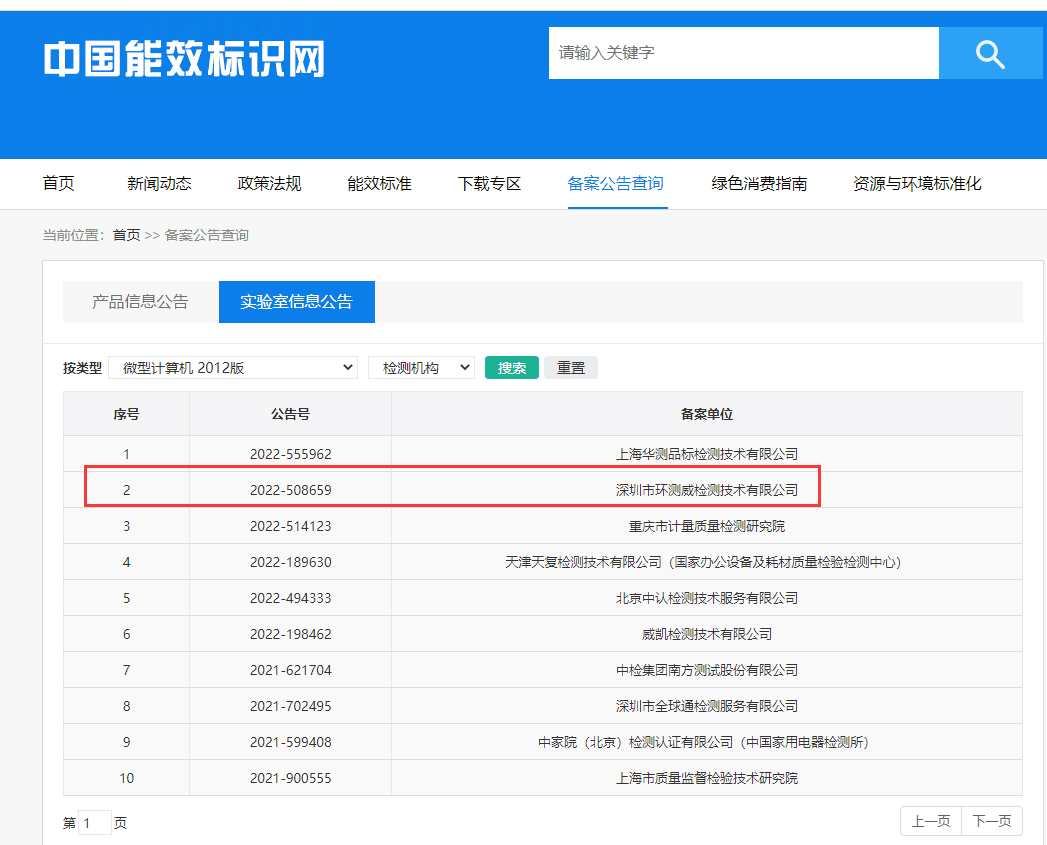Viewport: 1047px width, 845px height.
Task: Type in the 请输入关键字 search field
Action: [x=742, y=53]
